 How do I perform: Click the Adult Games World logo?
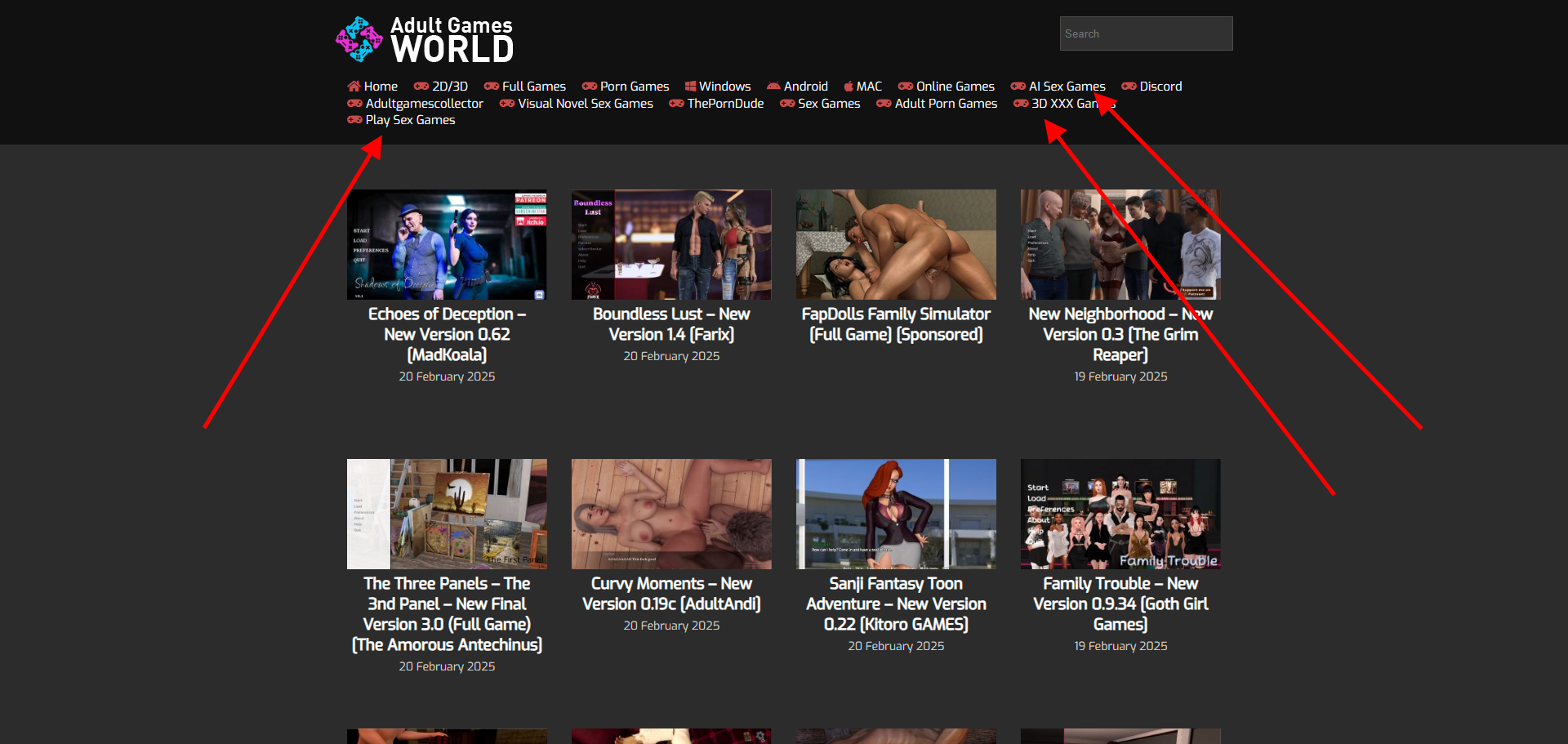[x=425, y=39]
